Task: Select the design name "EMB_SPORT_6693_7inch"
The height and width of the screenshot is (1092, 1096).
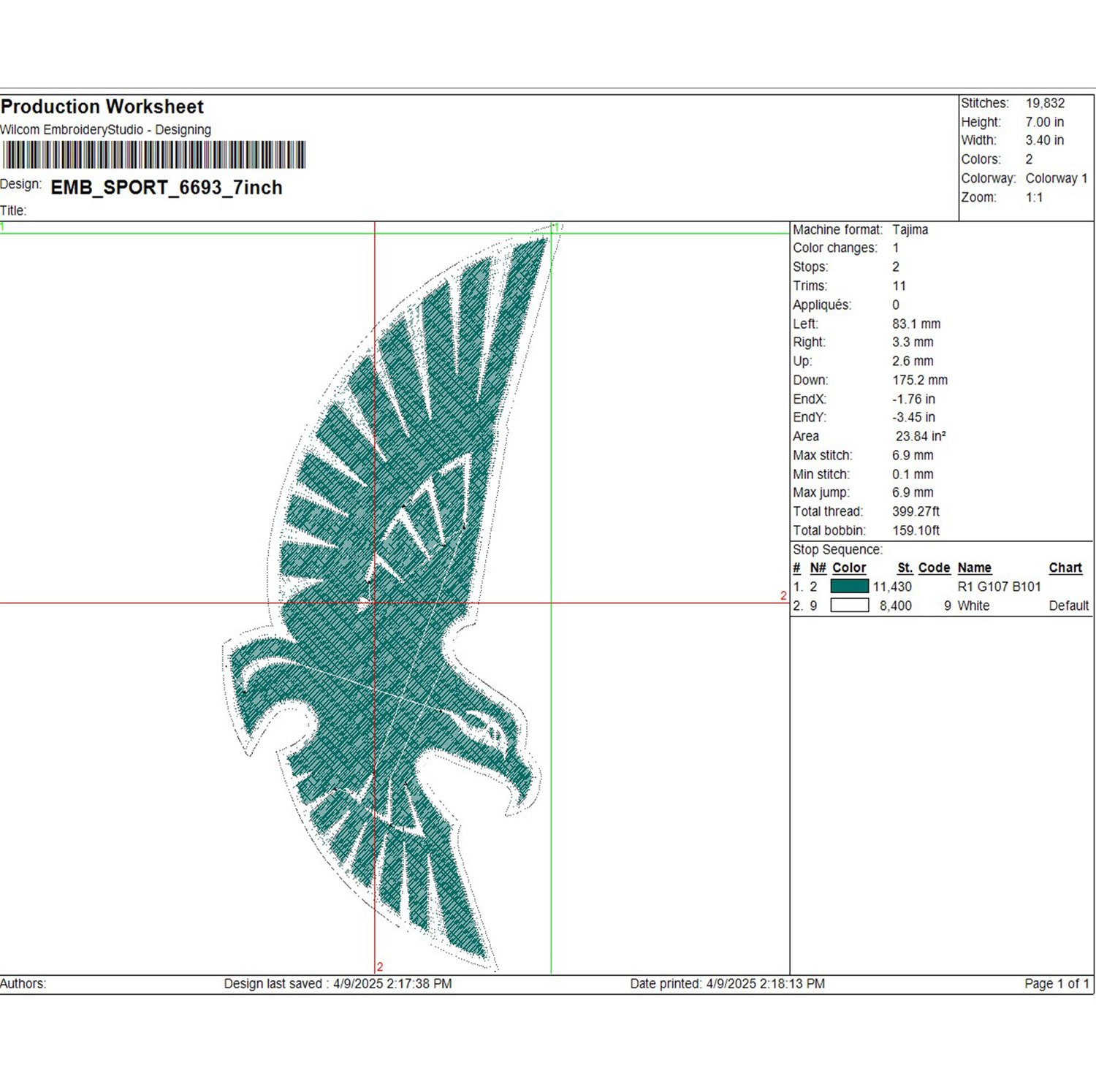Action: [167, 188]
